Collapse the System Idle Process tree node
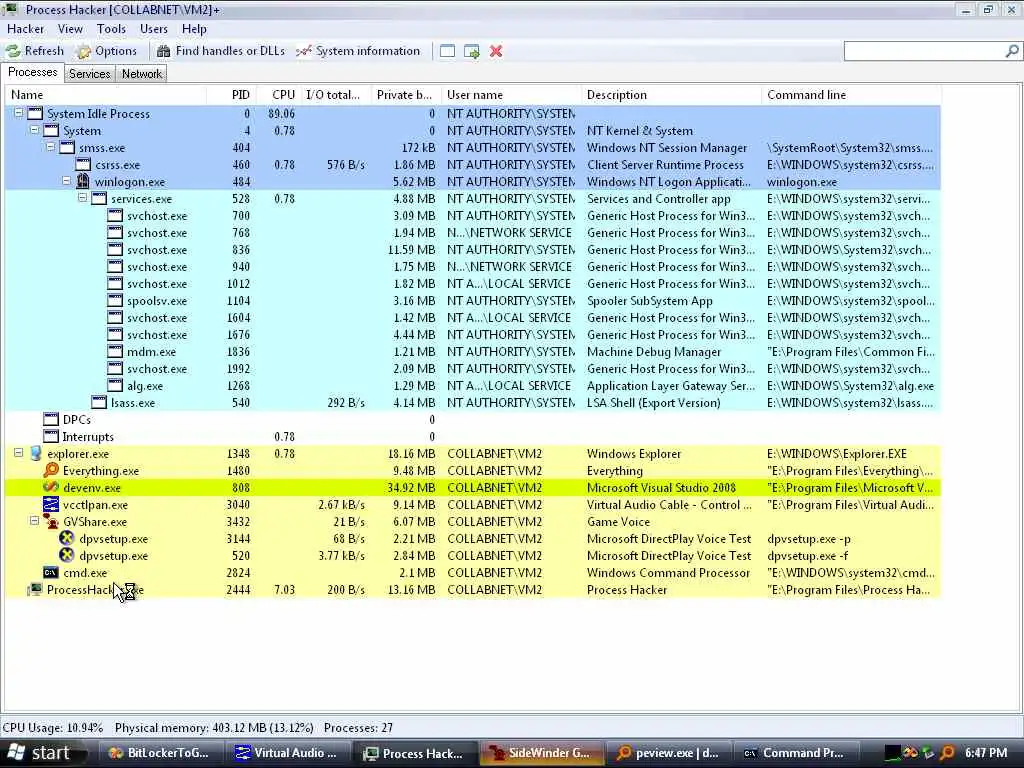 (19, 113)
